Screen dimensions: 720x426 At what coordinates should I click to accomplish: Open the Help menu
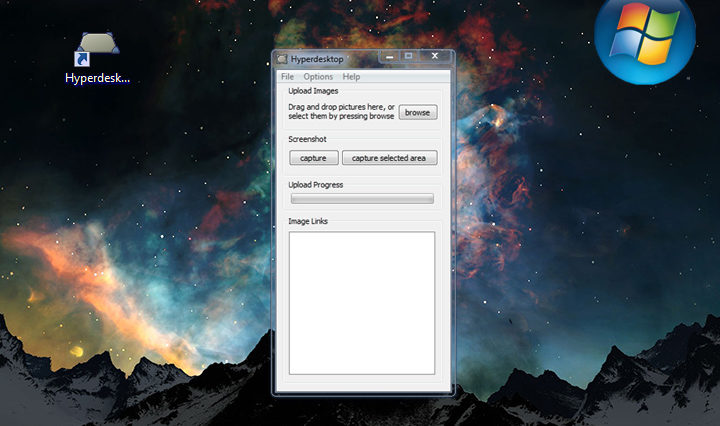351,77
